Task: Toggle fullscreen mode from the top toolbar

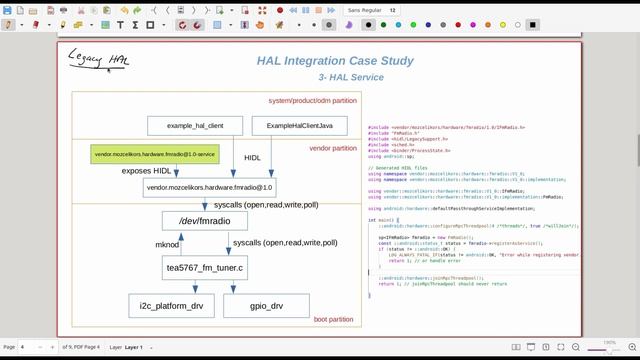Action: pyautogui.click(x=262, y=10)
